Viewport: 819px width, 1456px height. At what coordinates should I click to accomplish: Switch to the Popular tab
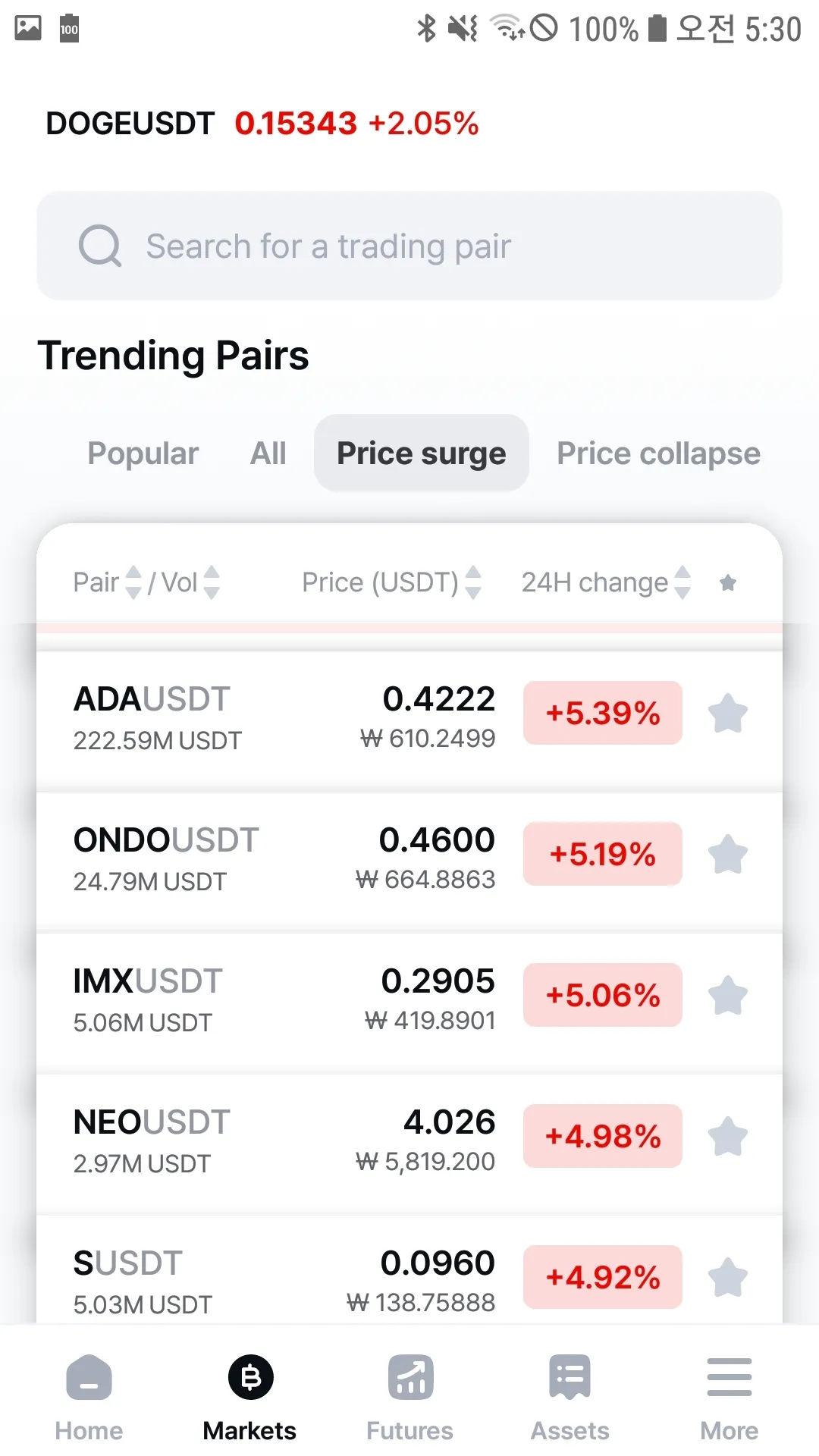143,453
